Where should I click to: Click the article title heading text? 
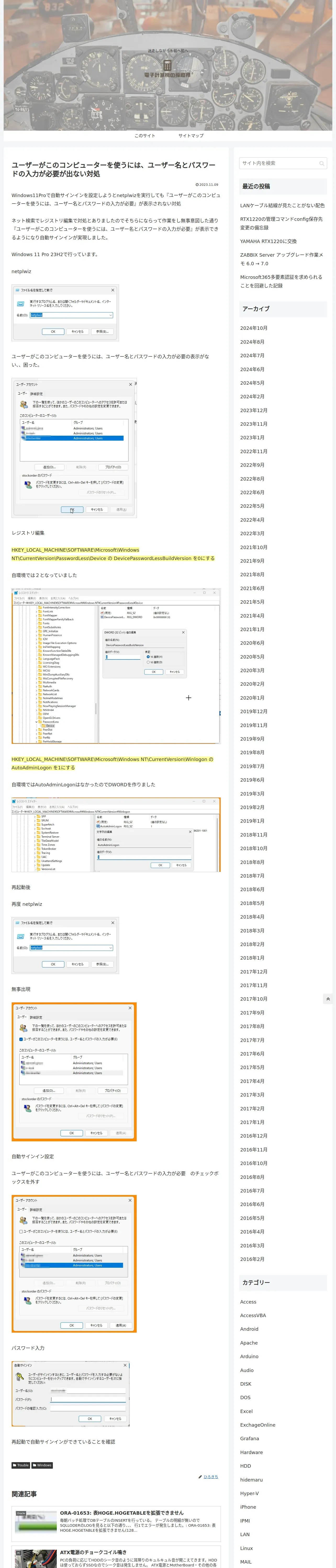click(x=113, y=169)
